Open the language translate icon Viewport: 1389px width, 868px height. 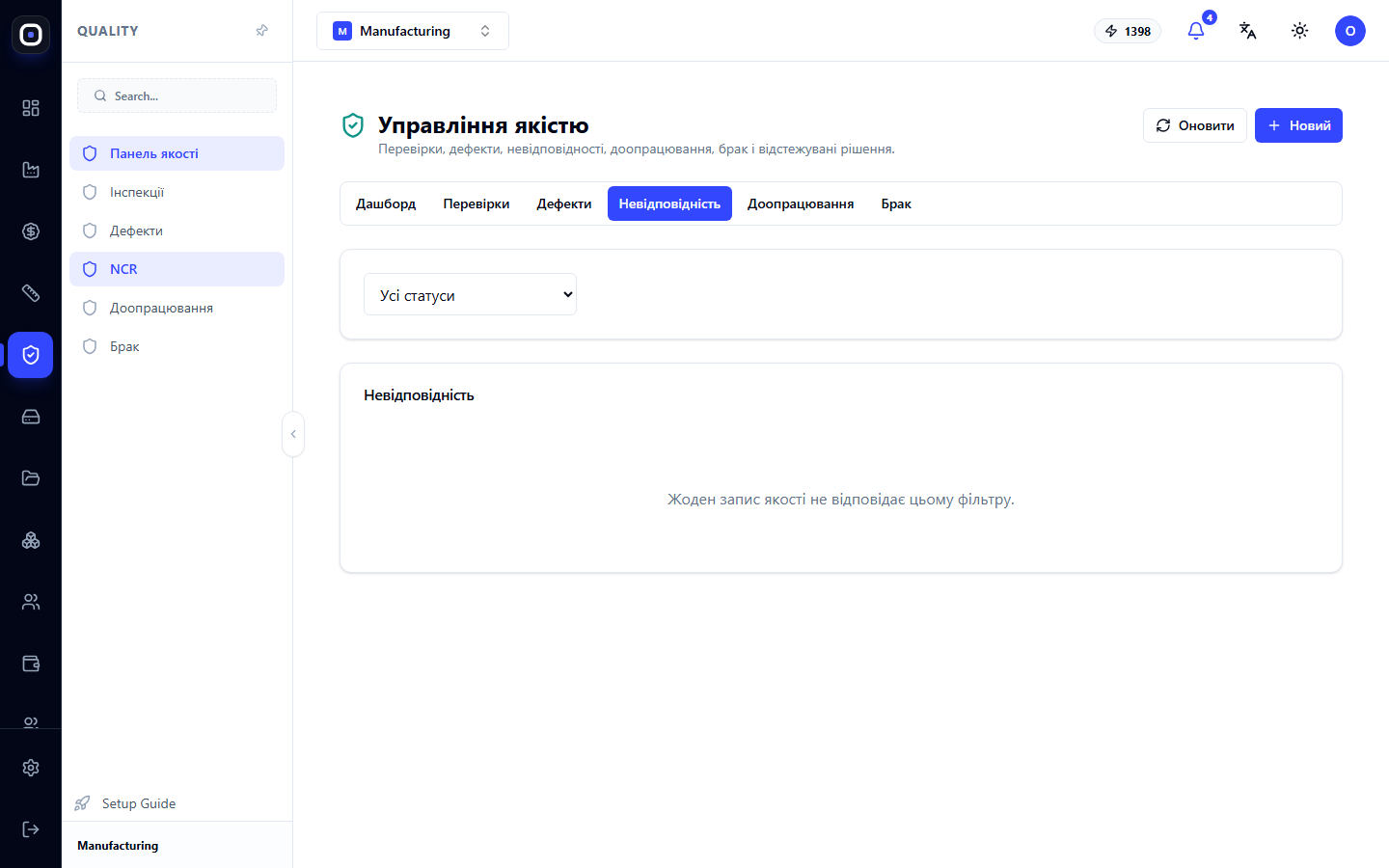(1248, 31)
